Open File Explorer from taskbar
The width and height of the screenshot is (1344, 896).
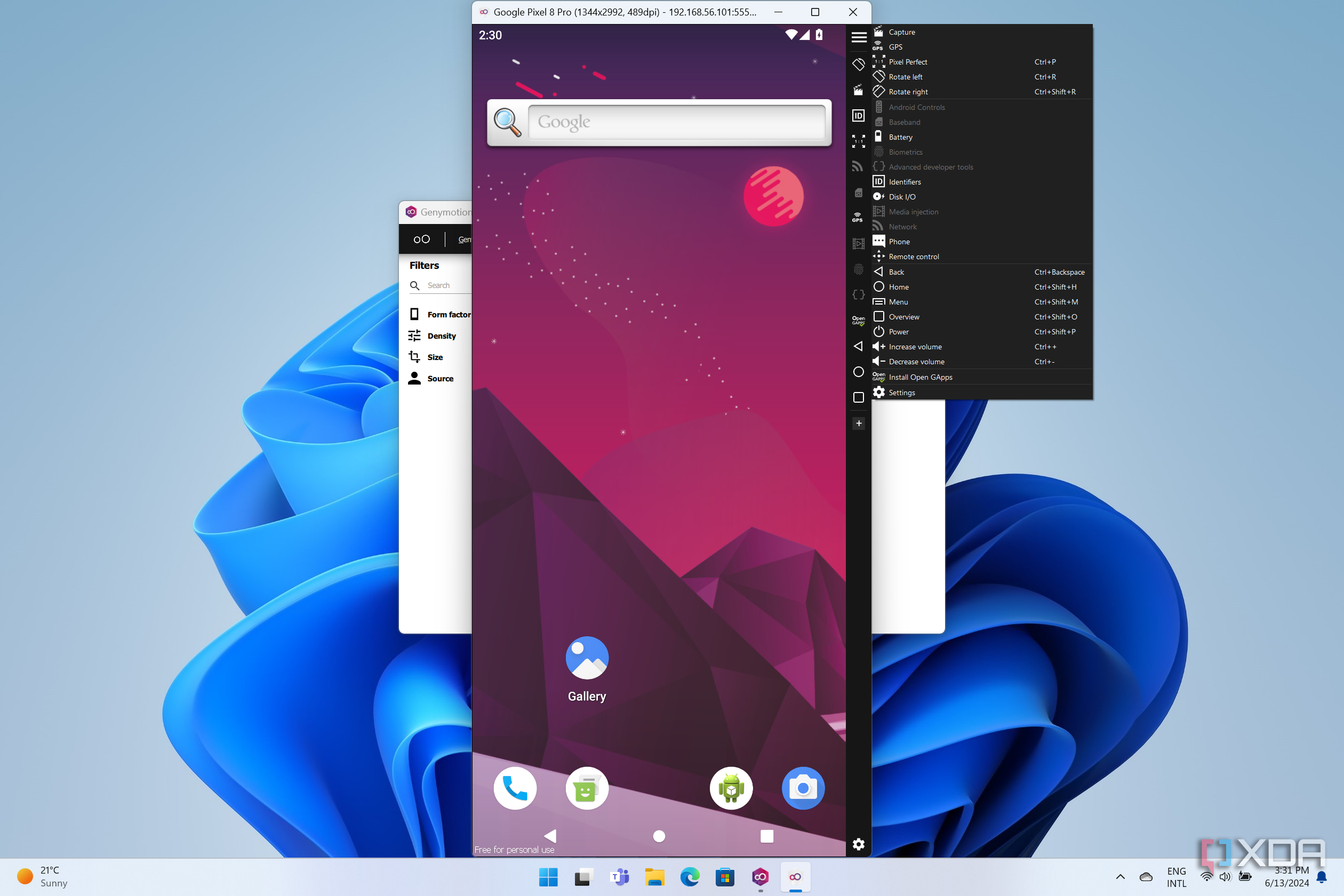tap(654, 877)
